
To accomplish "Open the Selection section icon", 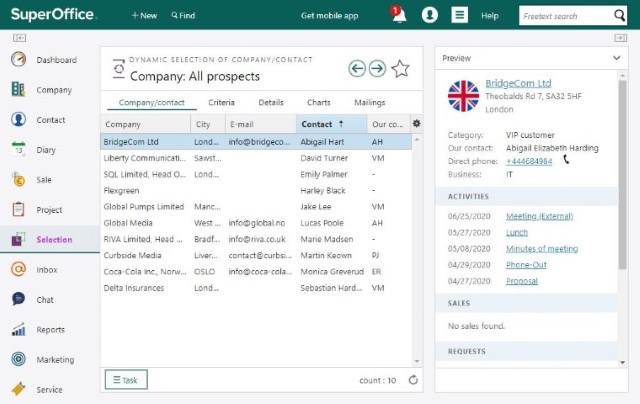I will point(18,239).
